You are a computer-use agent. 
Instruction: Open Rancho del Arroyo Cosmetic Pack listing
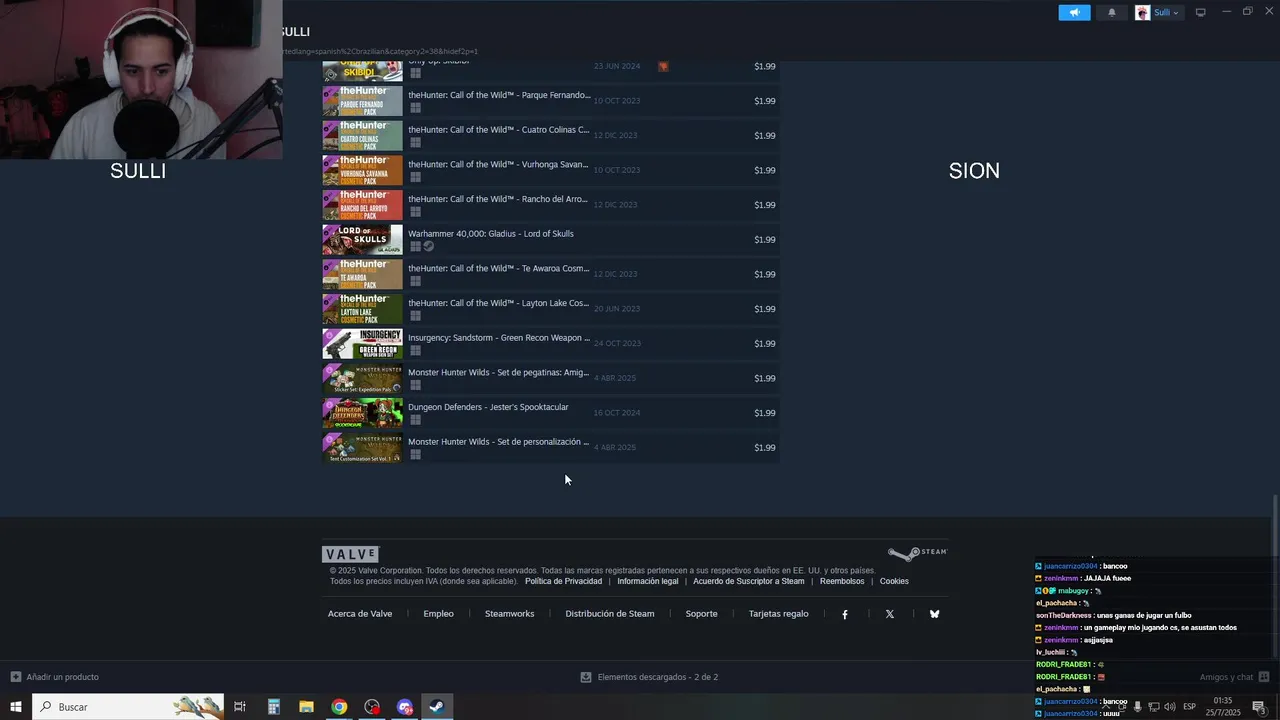[551, 205]
